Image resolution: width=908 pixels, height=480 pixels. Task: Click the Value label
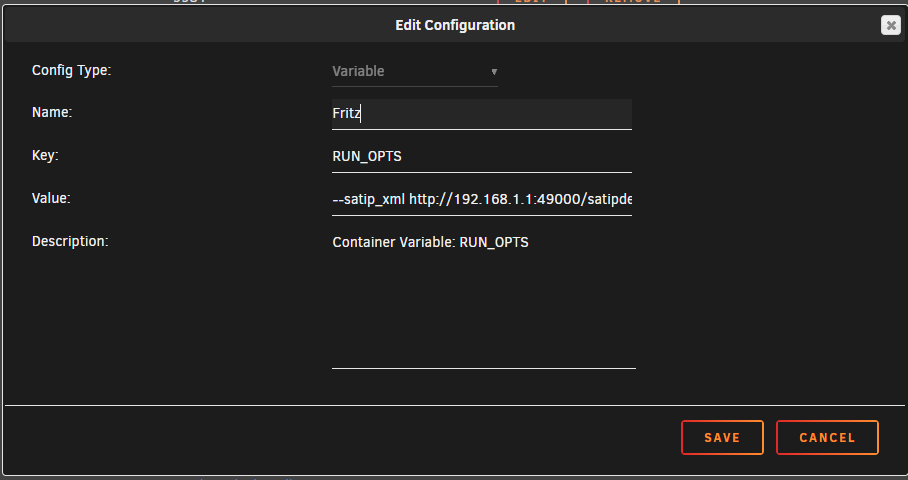(51, 199)
